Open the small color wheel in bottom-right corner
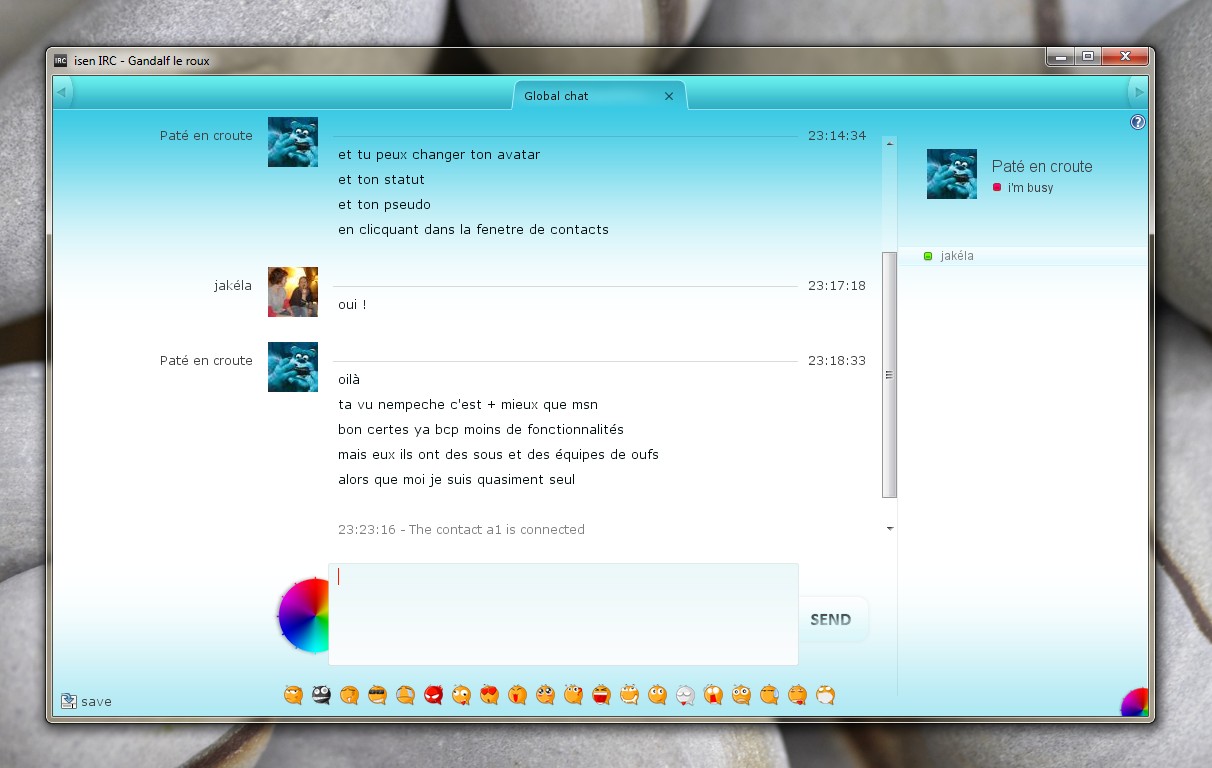This screenshot has width=1212, height=768. (1134, 702)
